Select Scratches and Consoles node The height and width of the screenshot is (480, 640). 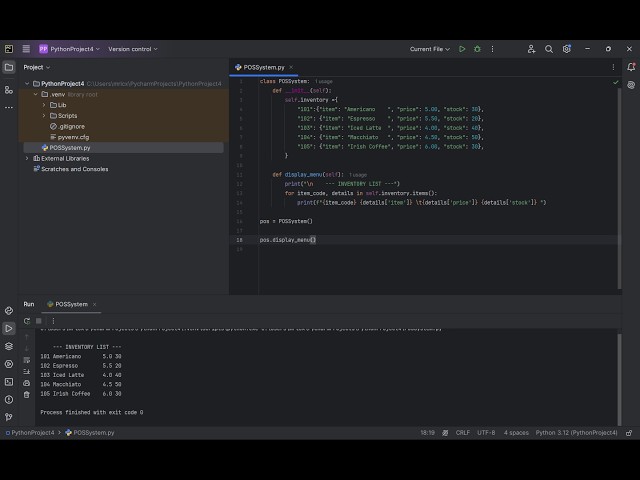(71, 169)
